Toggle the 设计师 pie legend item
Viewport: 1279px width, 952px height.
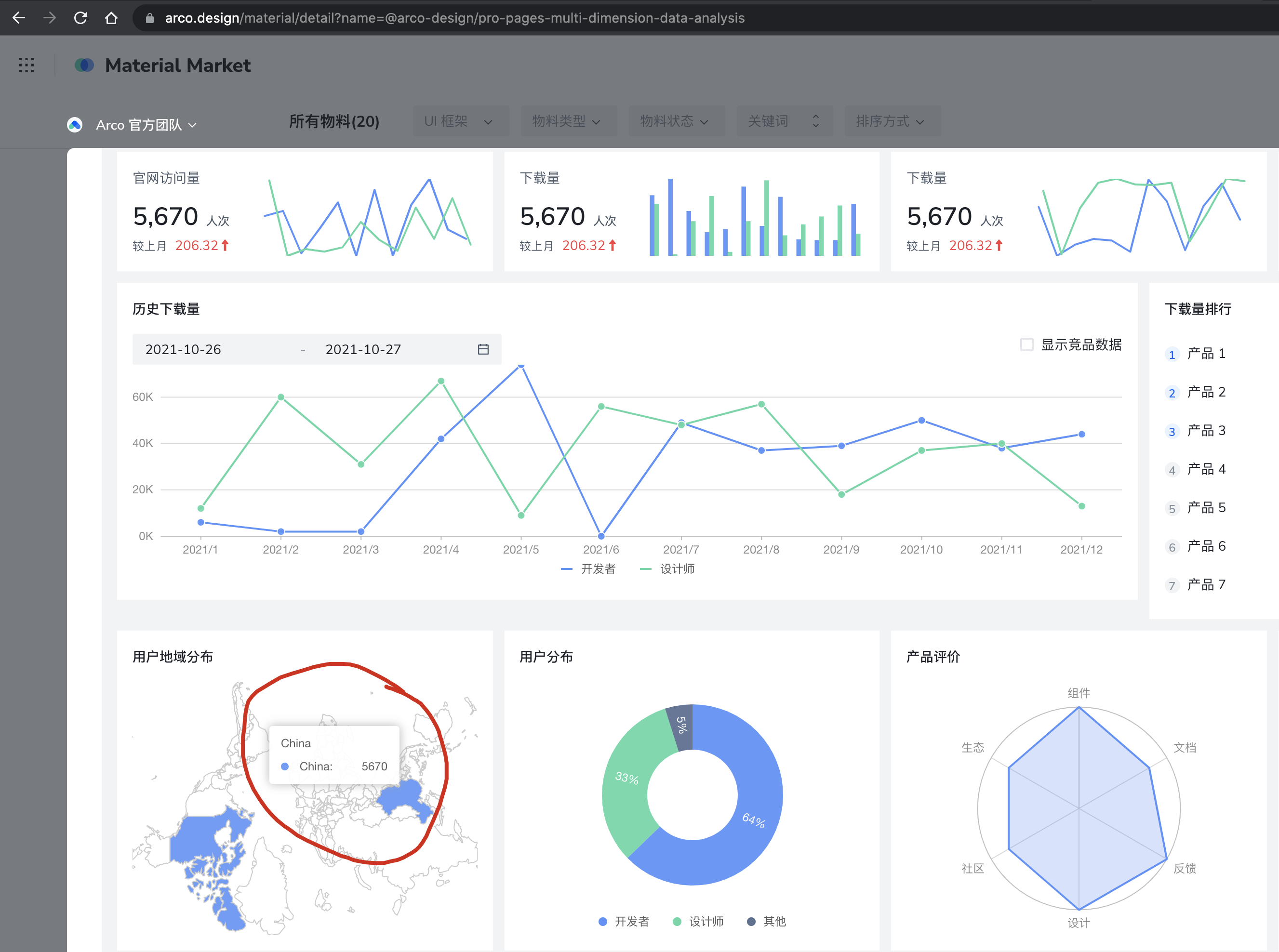(x=698, y=922)
